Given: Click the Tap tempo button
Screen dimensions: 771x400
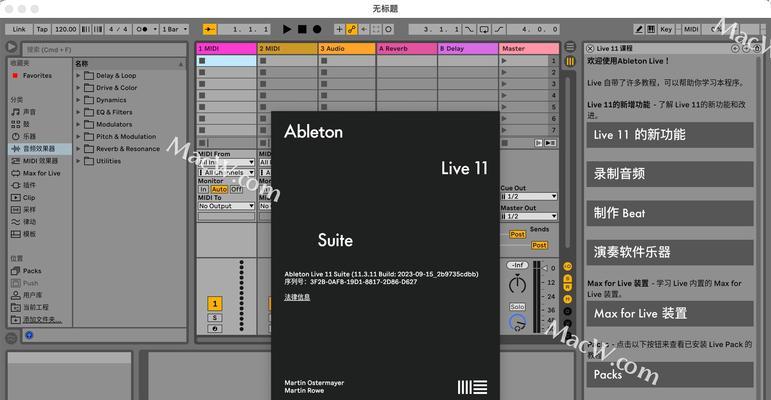Looking at the screenshot, I should pyautogui.click(x=42, y=30).
